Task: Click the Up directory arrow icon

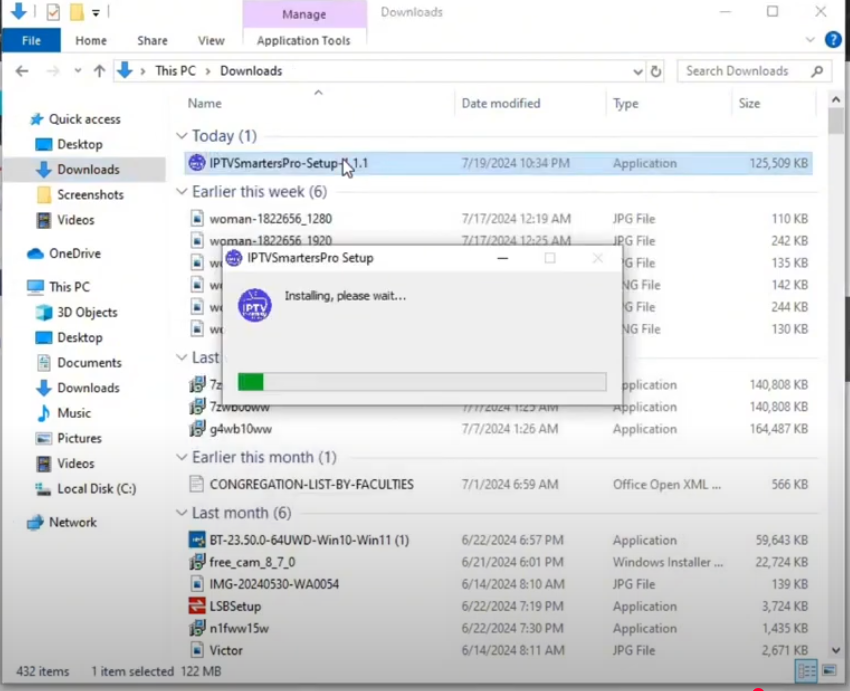Action: pyautogui.click(x=99, y=71)
